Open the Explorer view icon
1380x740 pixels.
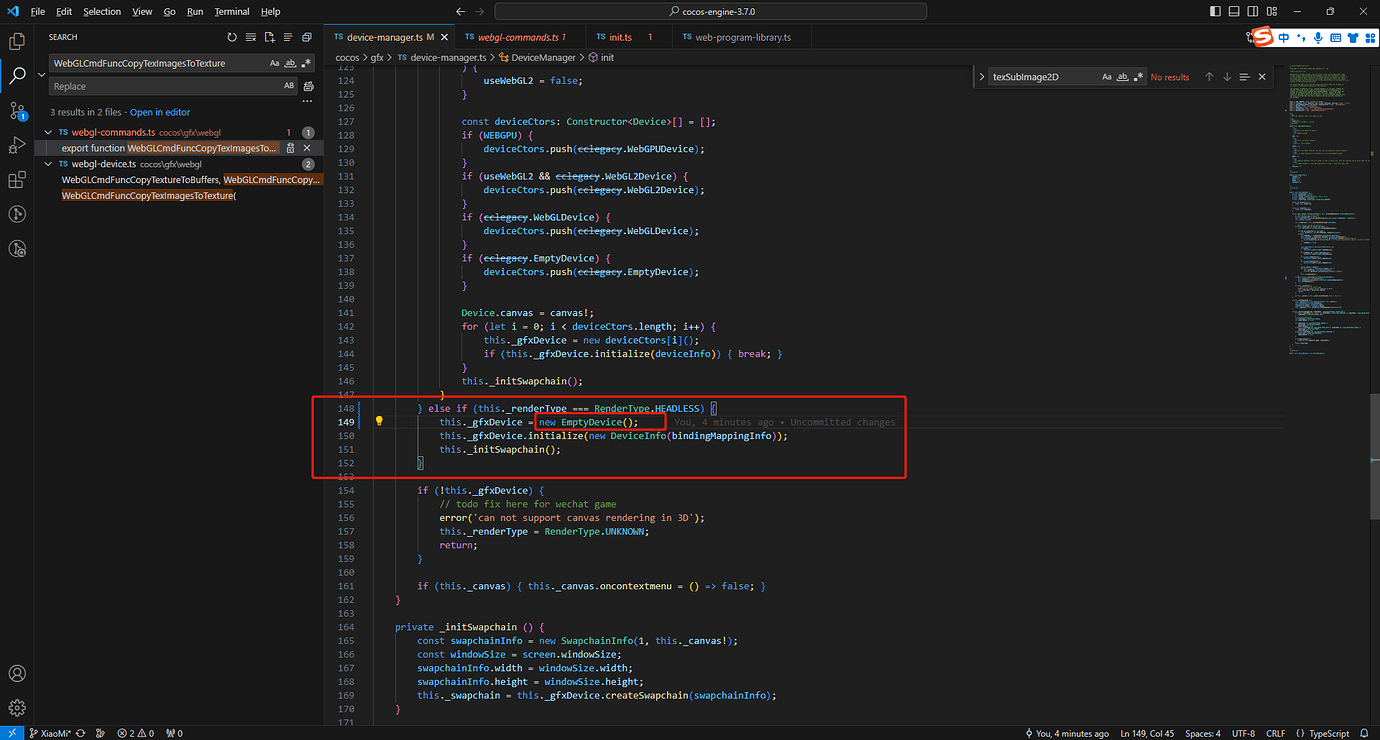16,42
